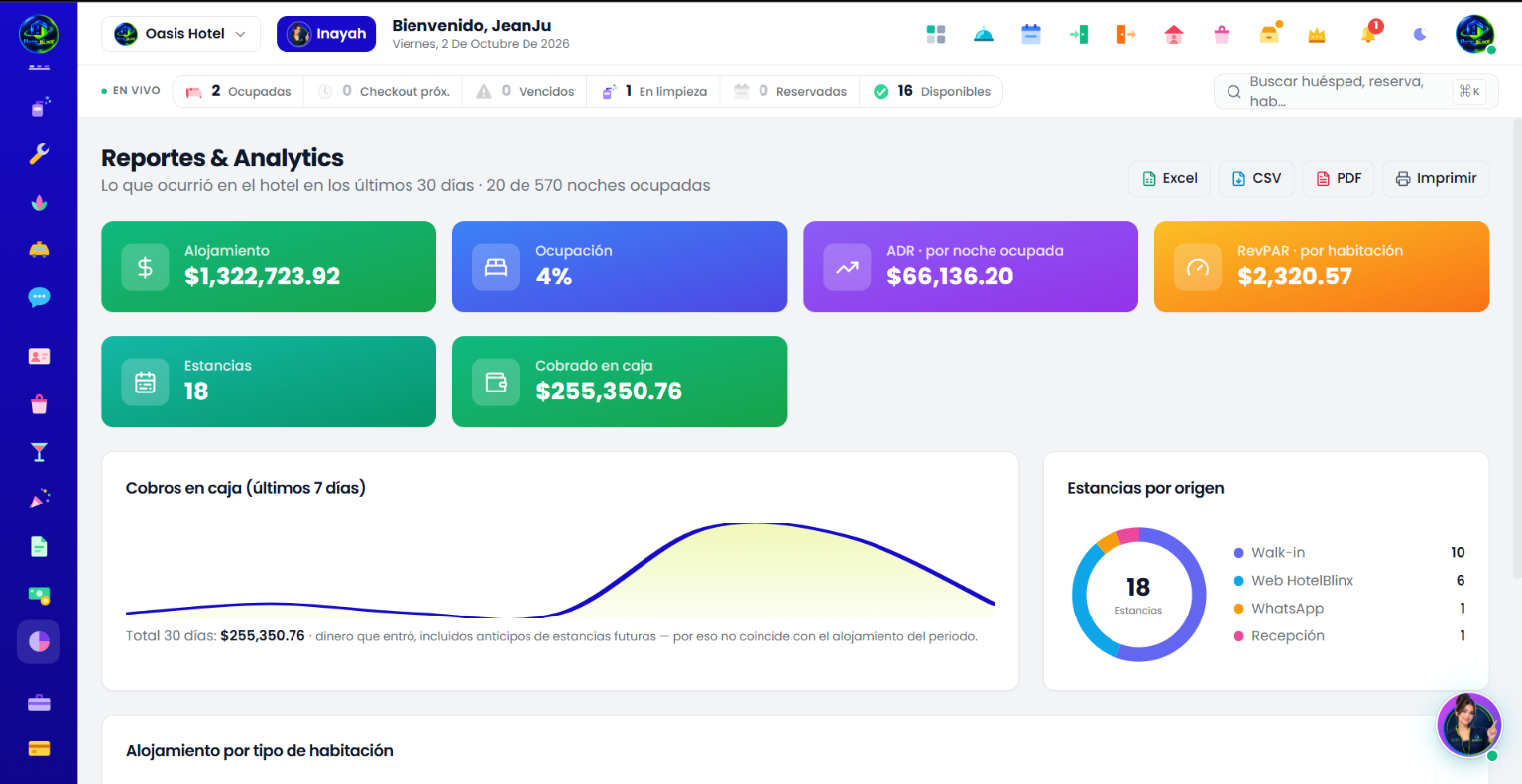
Task: Click the orange check-out door icon
Action: click(1126, 34)
